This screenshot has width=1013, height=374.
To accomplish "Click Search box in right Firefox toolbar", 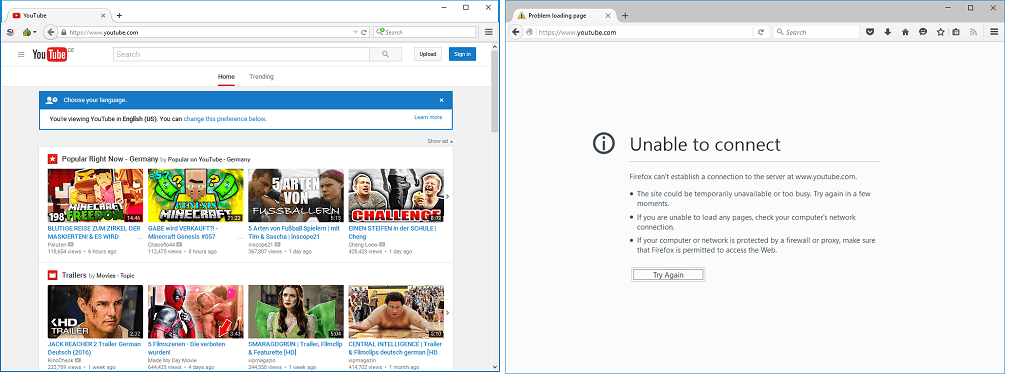I will tap(816, 32).
